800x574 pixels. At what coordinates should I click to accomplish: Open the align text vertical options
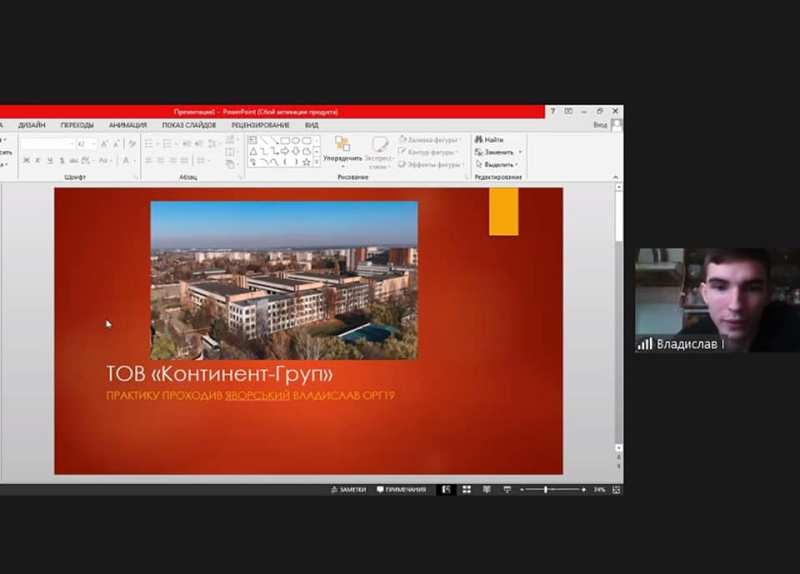coord(231,152)
